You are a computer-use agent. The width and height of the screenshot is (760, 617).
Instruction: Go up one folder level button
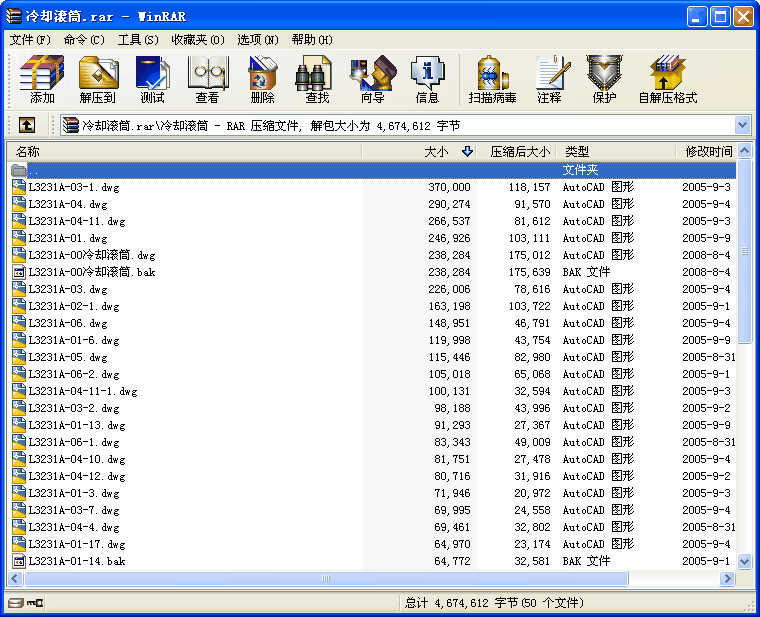click(27, 125)
